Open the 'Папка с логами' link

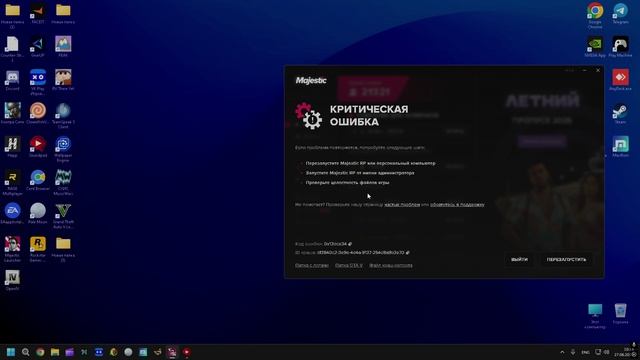311,265
